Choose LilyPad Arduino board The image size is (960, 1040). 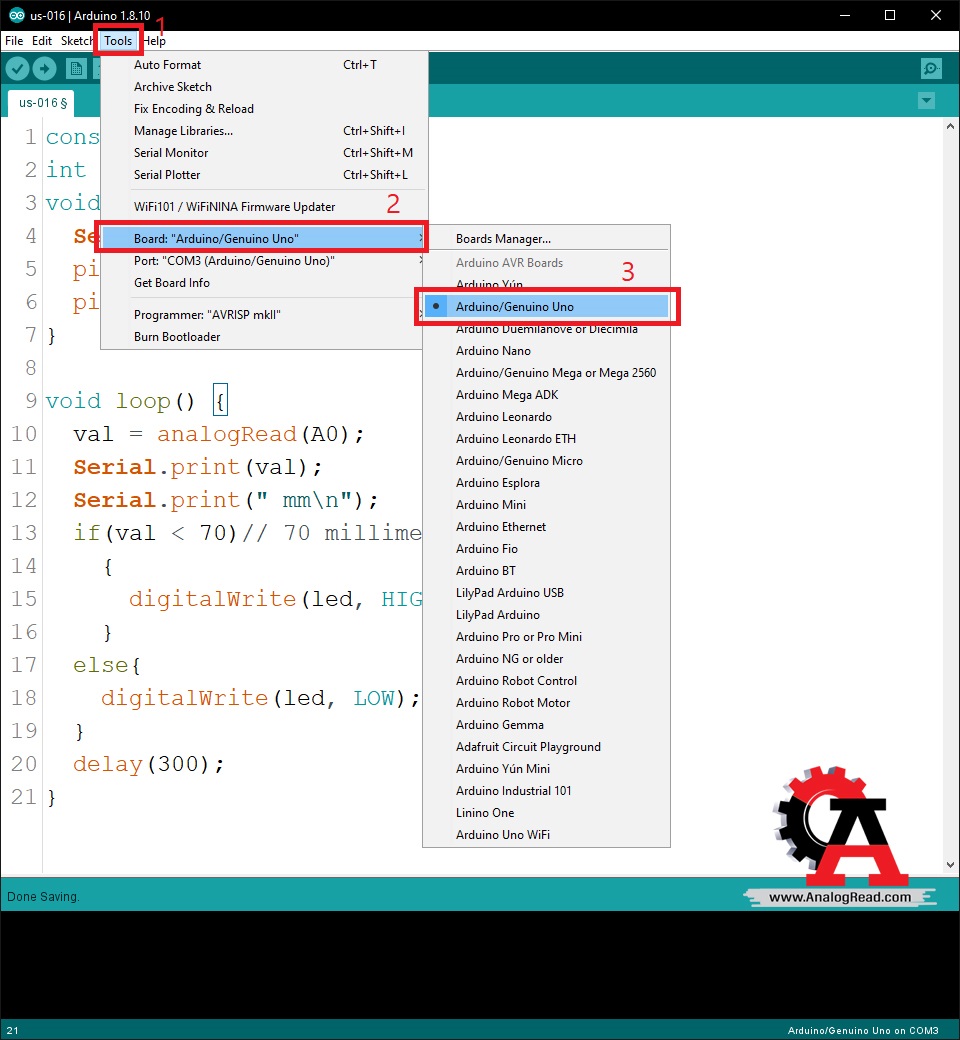(546, 615)
